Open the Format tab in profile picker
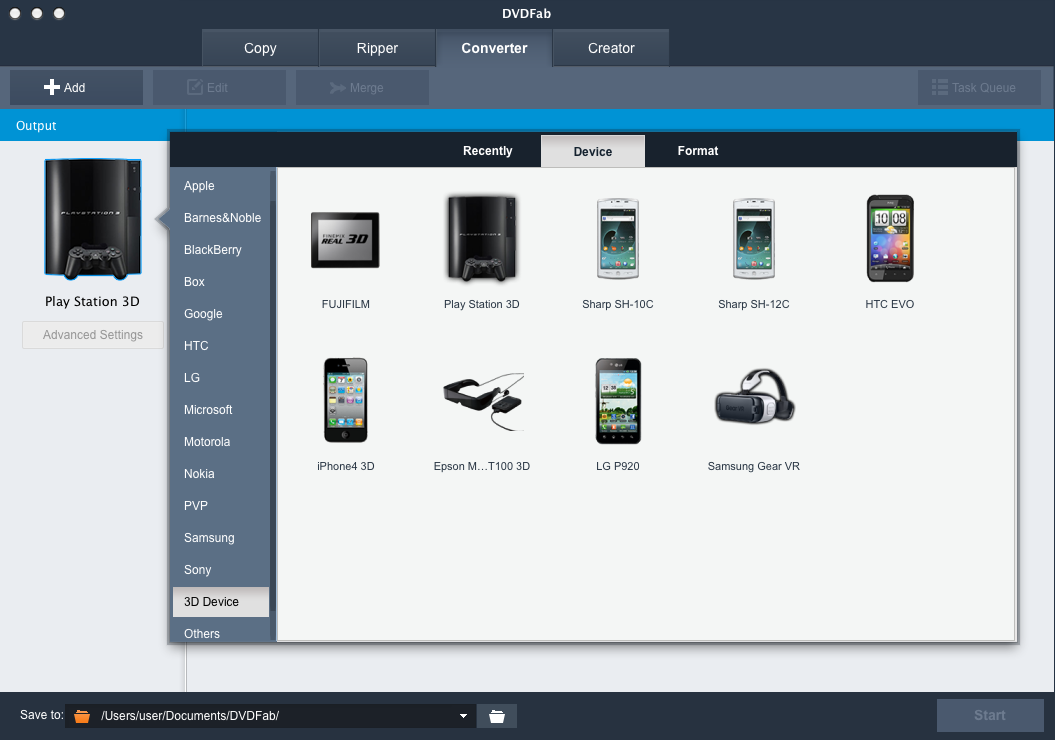 [x=698, y=151]
